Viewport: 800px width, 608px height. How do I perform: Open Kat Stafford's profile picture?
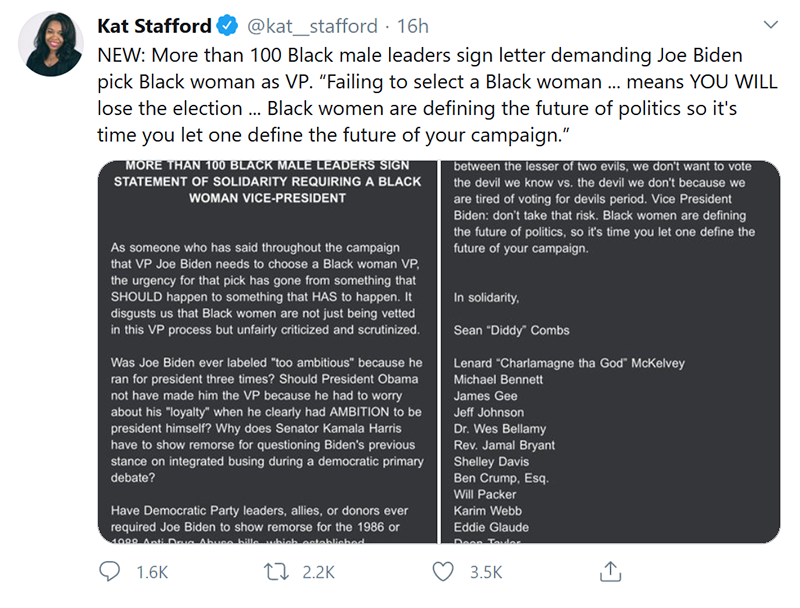[x=51, y=44]
